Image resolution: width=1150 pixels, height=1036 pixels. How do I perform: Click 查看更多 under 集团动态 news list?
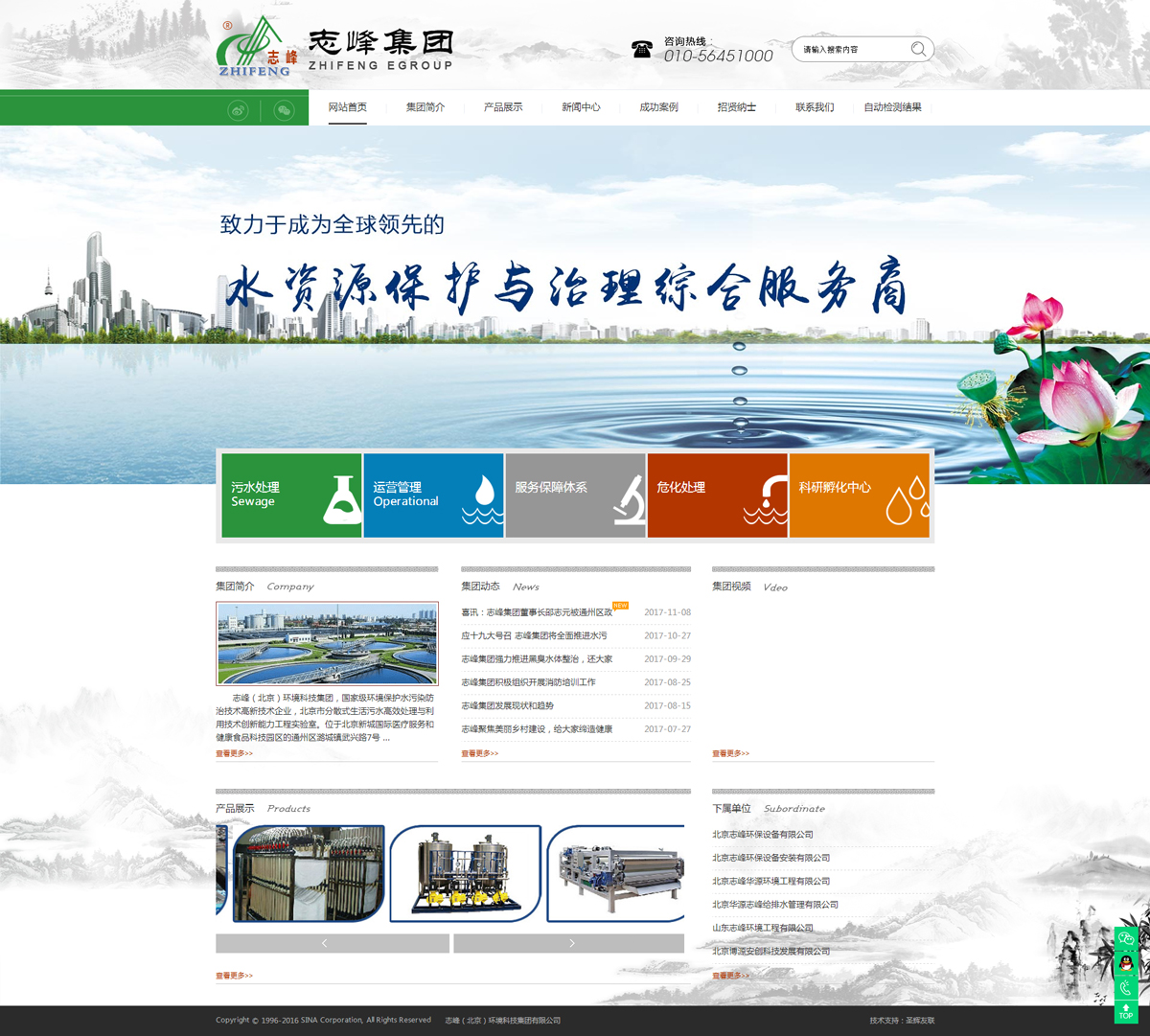(x=479, y=754)
